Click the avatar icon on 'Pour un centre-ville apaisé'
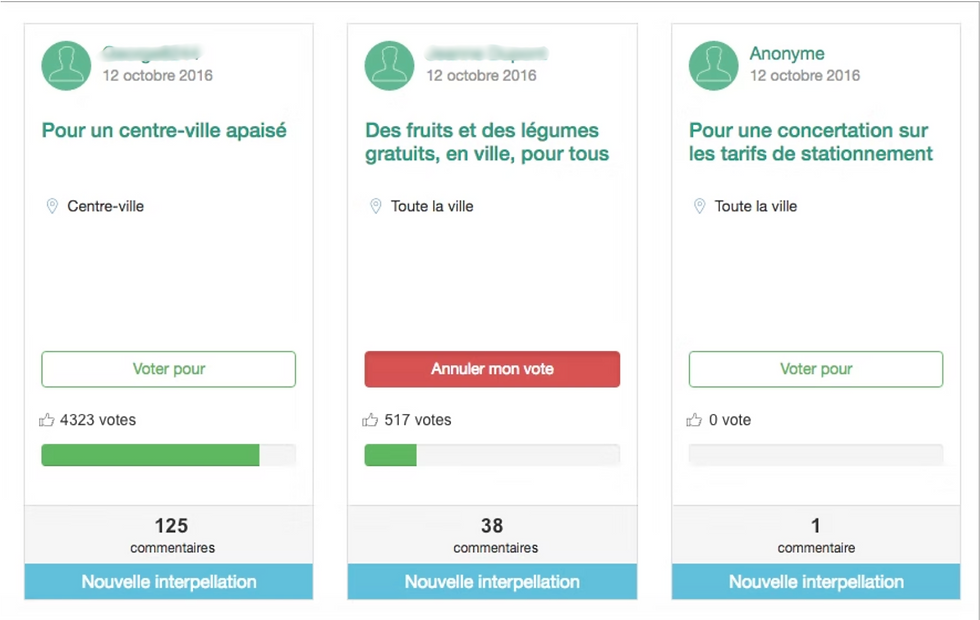The width and height of the screenshot is (980, 620). [x=66, y=65]
